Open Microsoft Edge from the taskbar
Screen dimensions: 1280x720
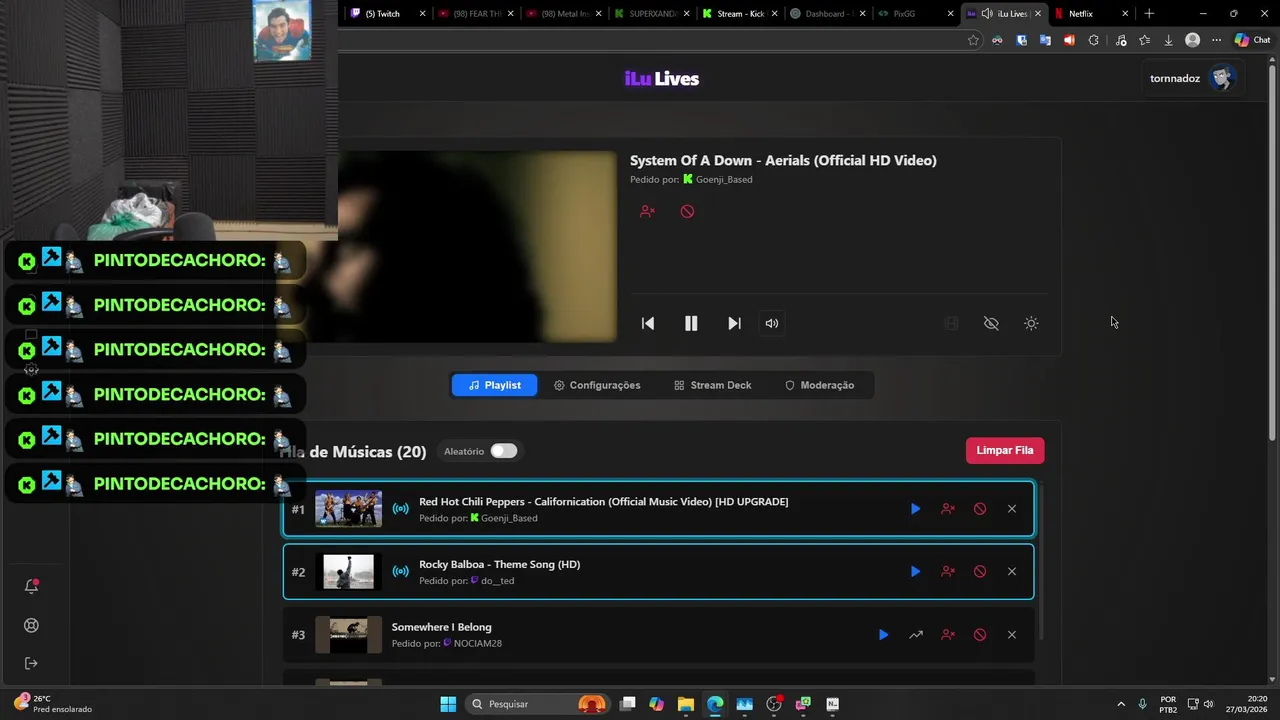715,704
